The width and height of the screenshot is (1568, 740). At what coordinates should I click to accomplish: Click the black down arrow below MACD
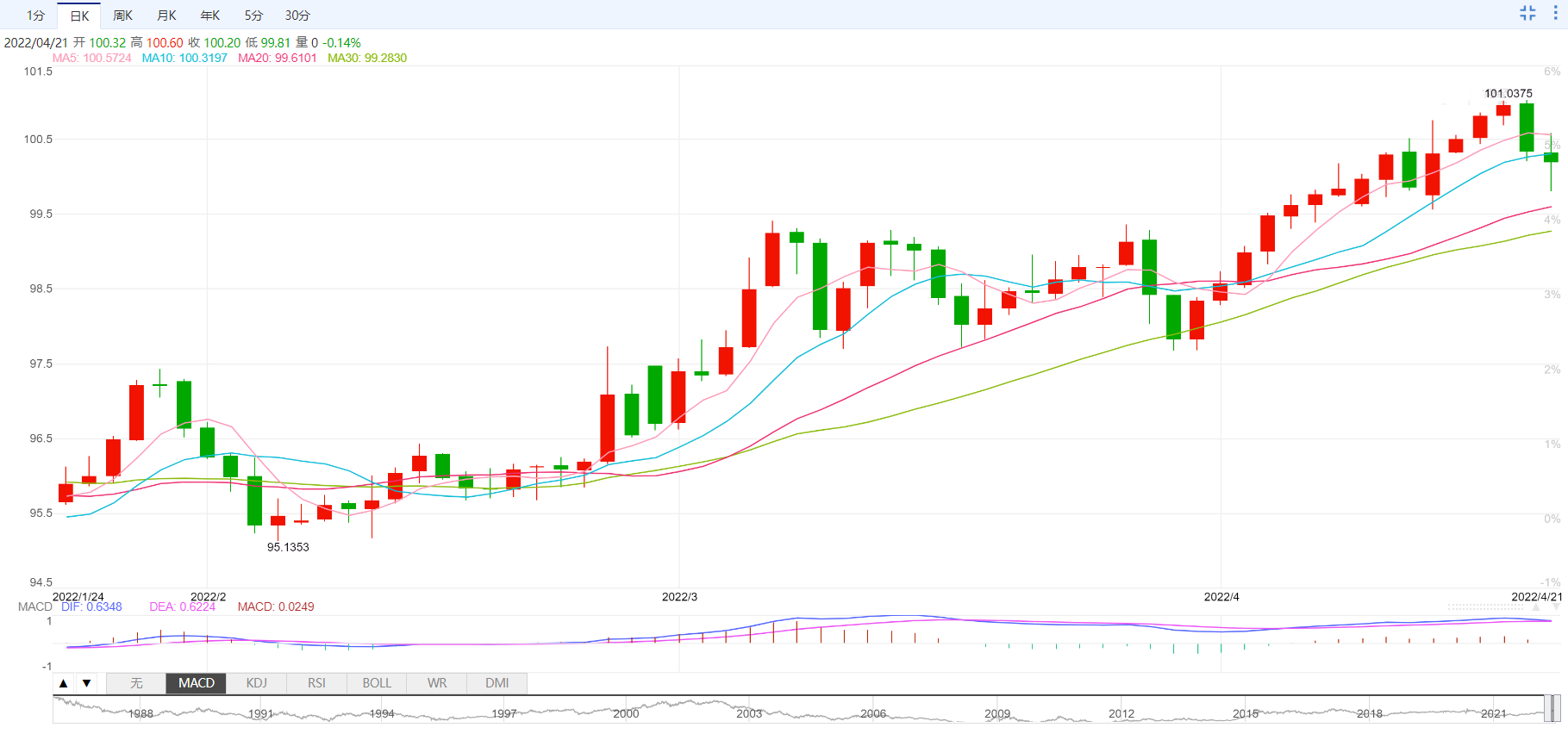(86, 683)
